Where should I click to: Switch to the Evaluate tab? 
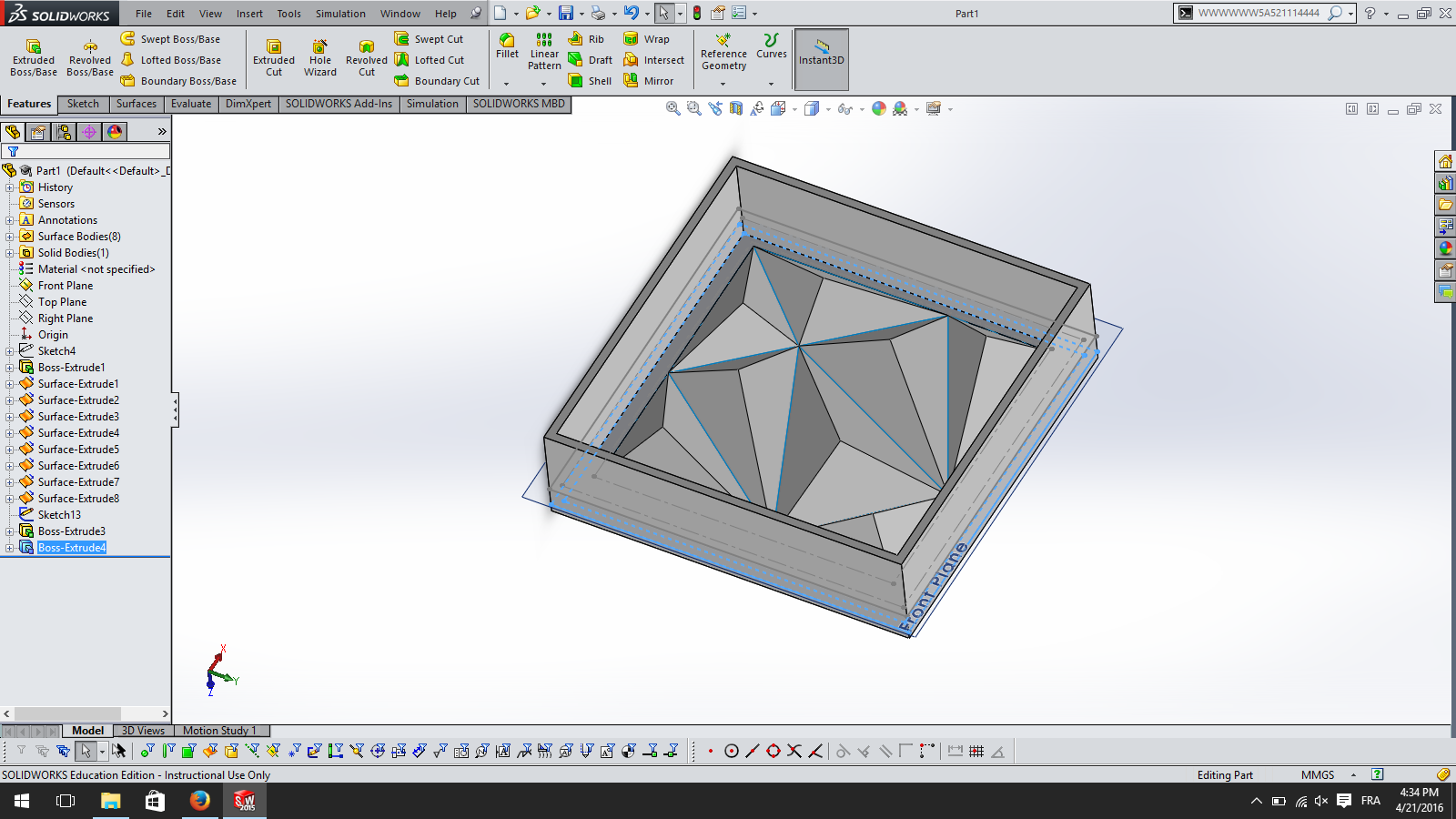point(191,104)
